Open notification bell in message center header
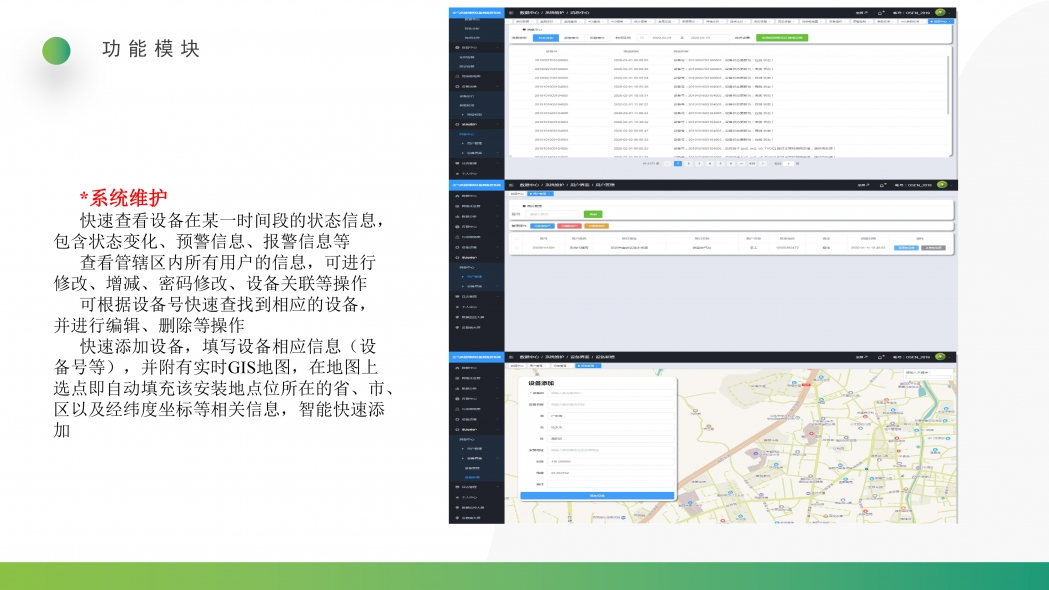The height and width of the screenshot is (590, 1049). point(881,13)
